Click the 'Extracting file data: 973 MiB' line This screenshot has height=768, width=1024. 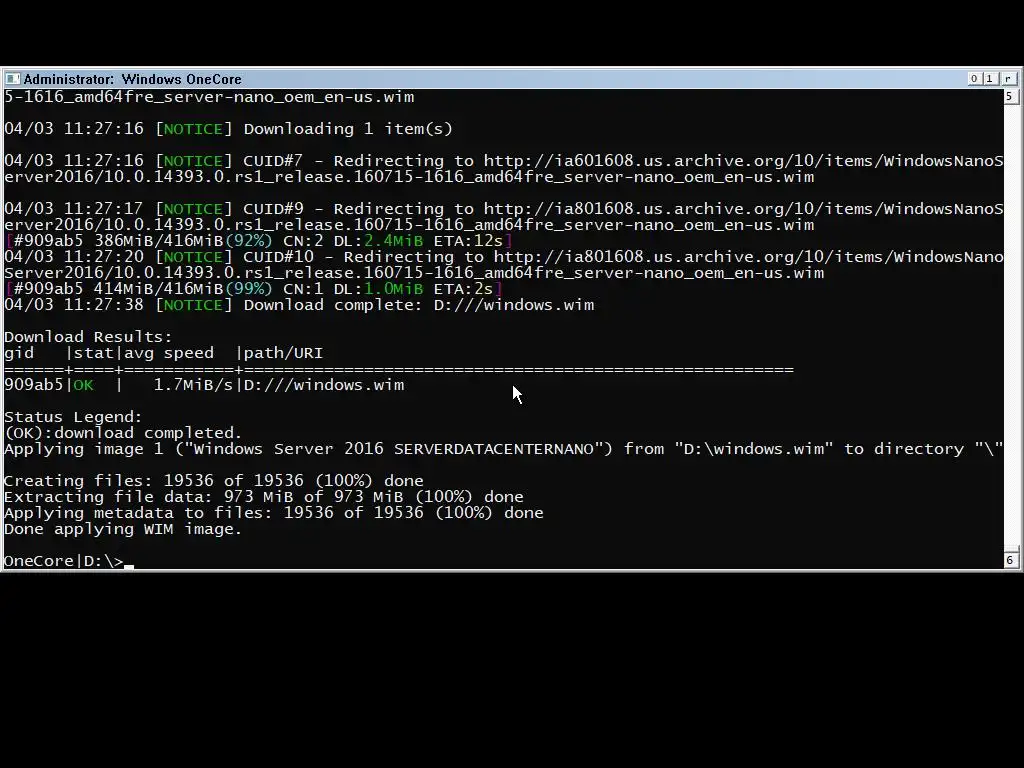pos(264,497)
